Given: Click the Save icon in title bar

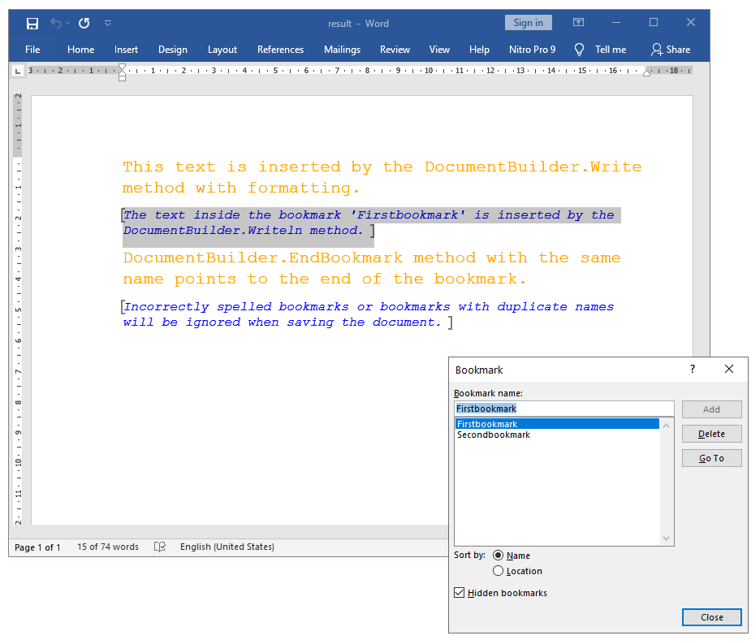Looking at the screenshot, I should 32,23.
